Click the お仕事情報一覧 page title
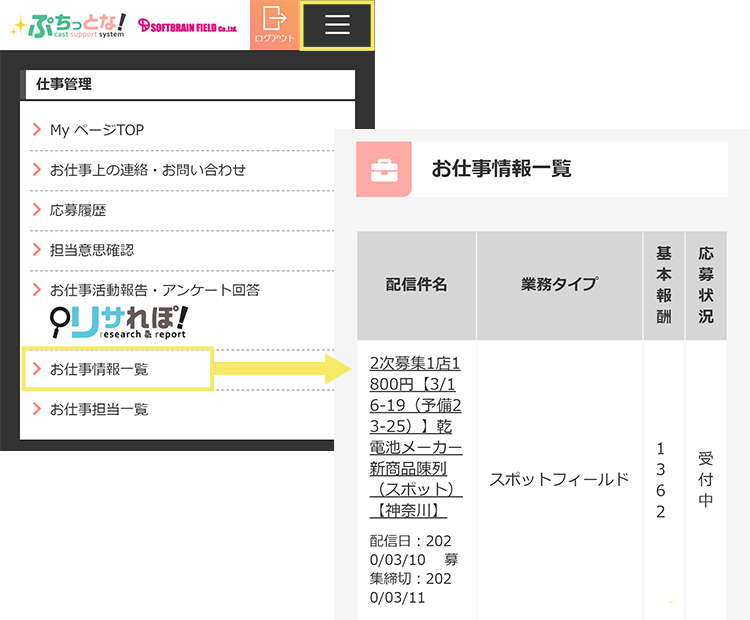 501,169
